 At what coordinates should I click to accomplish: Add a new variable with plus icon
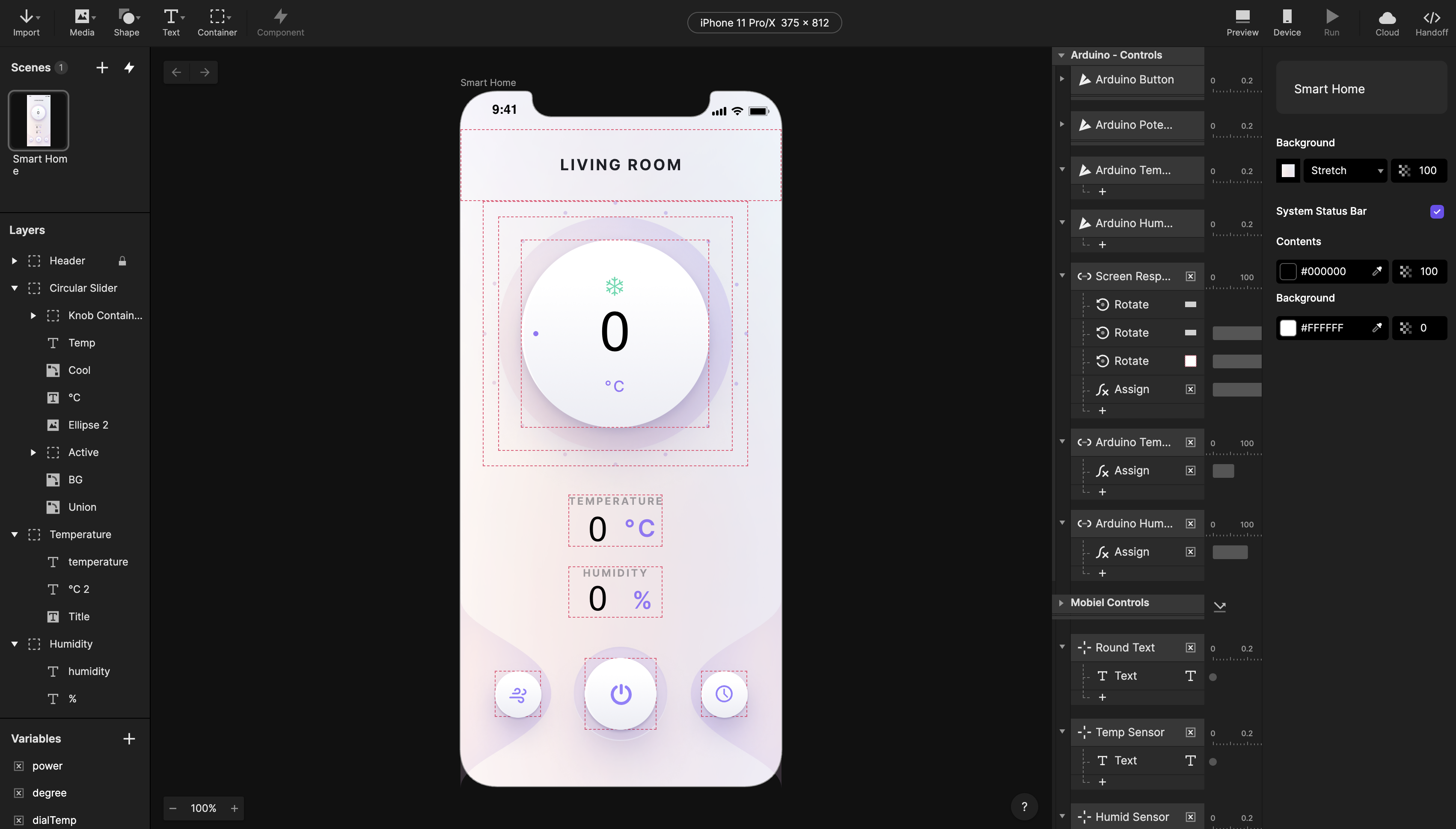(129, 738)
